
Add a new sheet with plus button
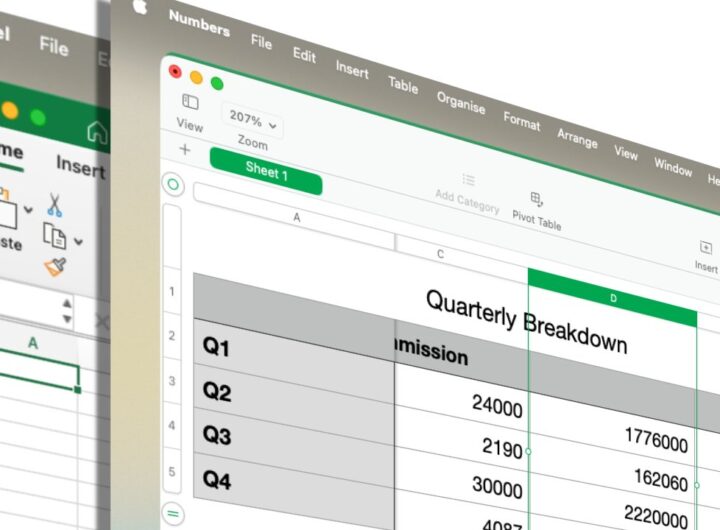pos(185,149)
